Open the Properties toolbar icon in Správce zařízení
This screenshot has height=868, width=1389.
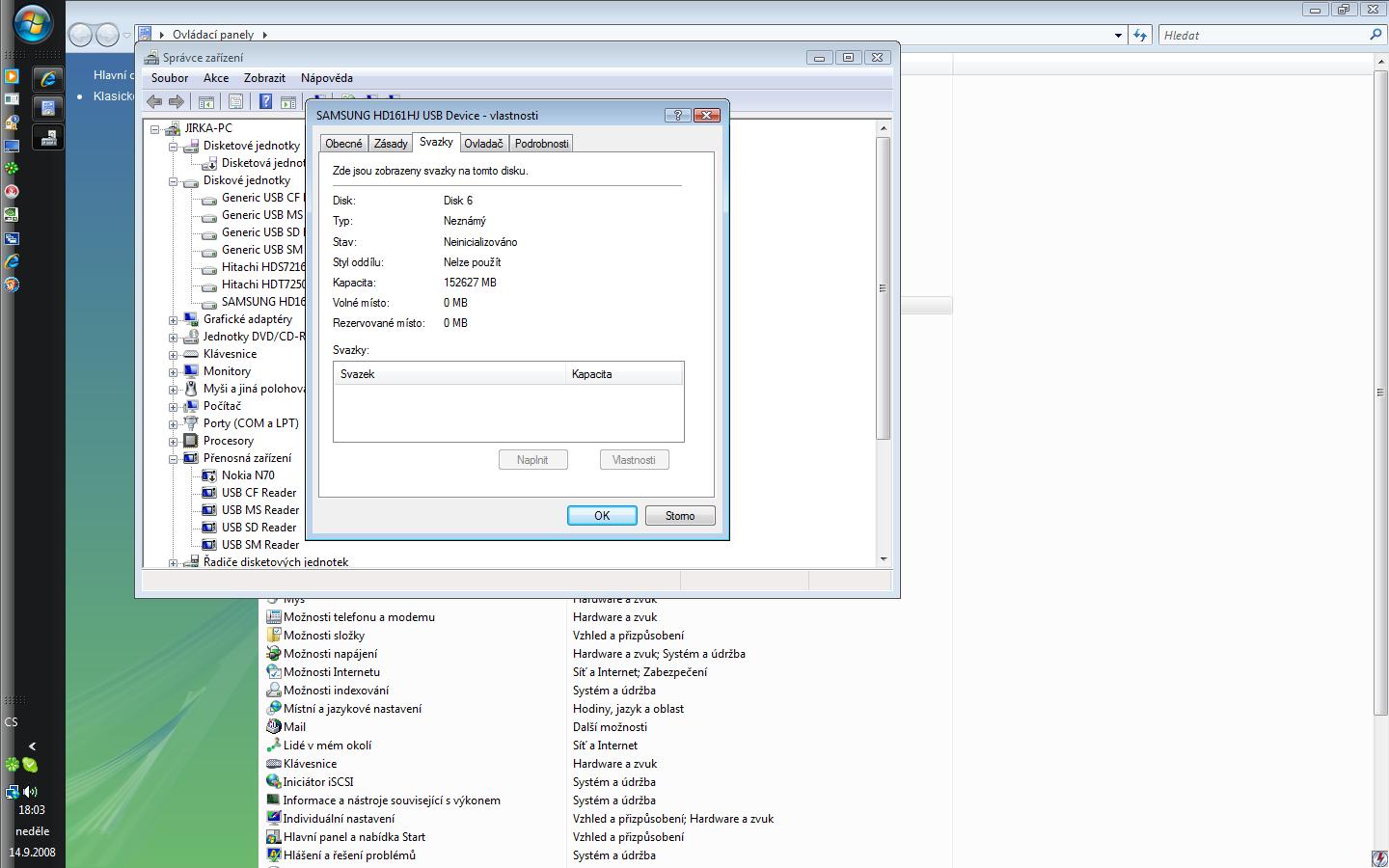[x=235, y=101]
